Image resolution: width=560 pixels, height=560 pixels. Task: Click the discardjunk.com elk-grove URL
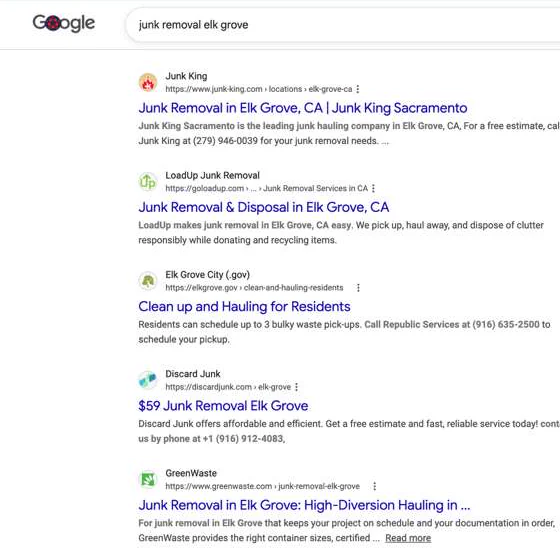pos(228,387)
